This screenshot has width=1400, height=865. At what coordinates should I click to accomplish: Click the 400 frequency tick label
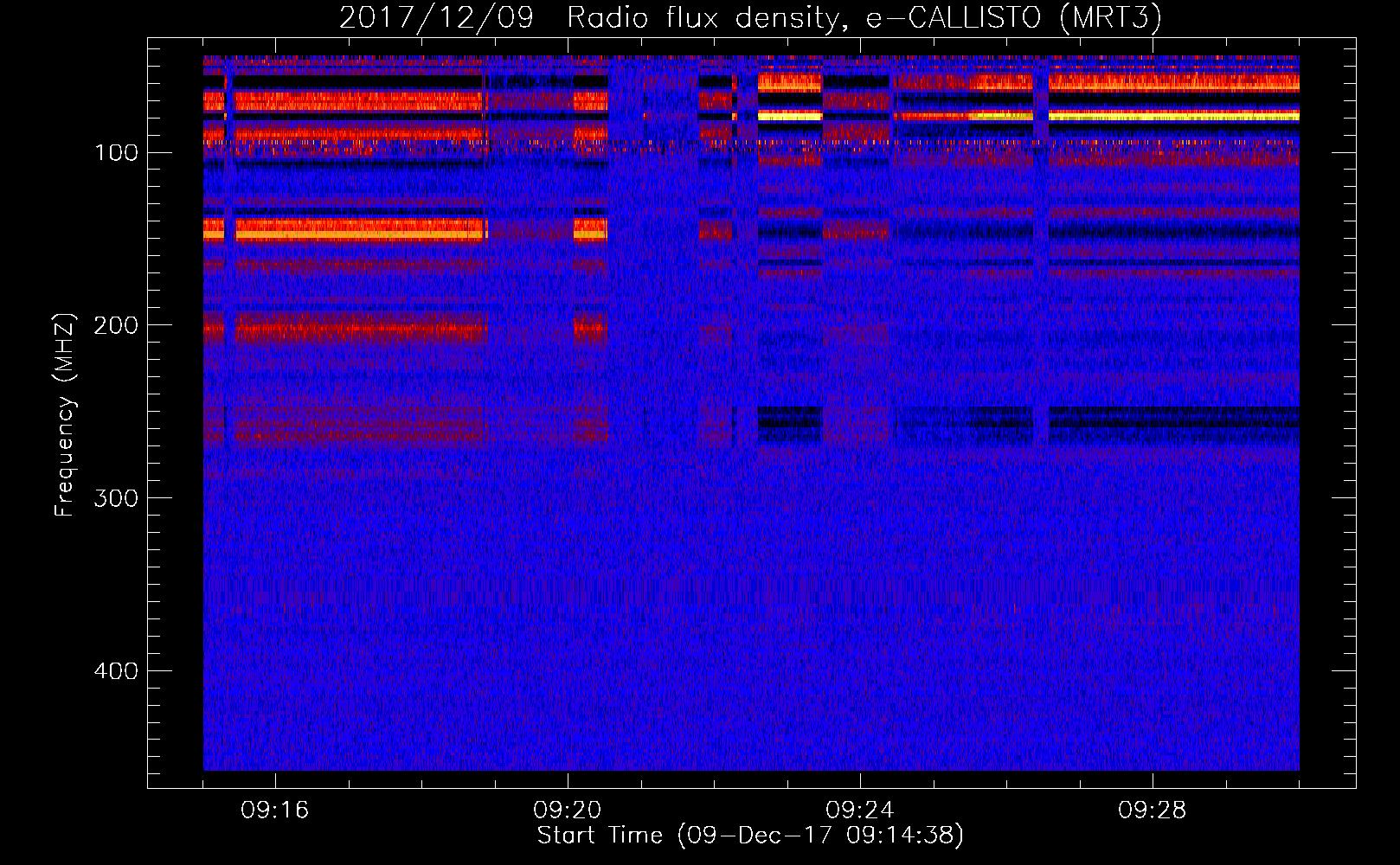(x=116, y=671)
